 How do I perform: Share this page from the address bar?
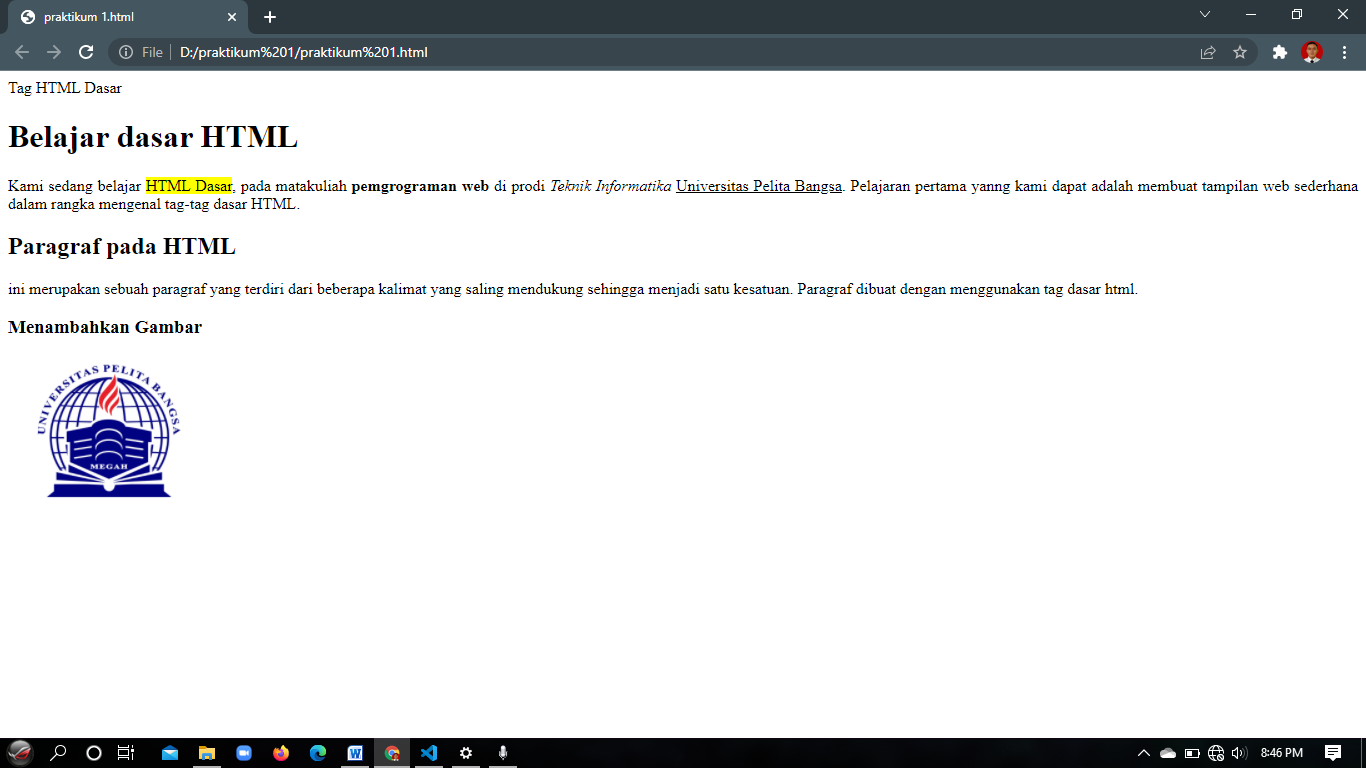pos(1208,52)
